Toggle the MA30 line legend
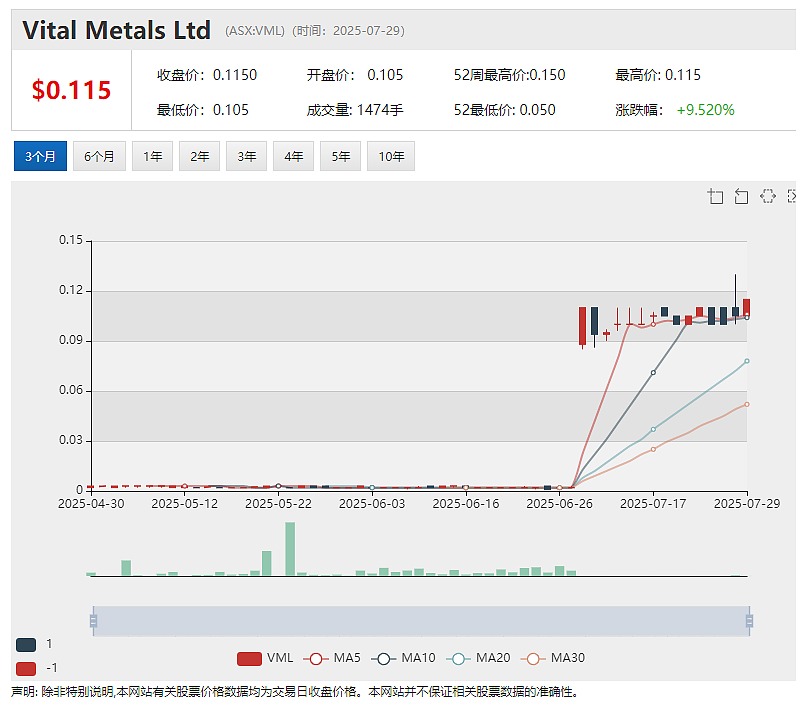 [553, 658]
